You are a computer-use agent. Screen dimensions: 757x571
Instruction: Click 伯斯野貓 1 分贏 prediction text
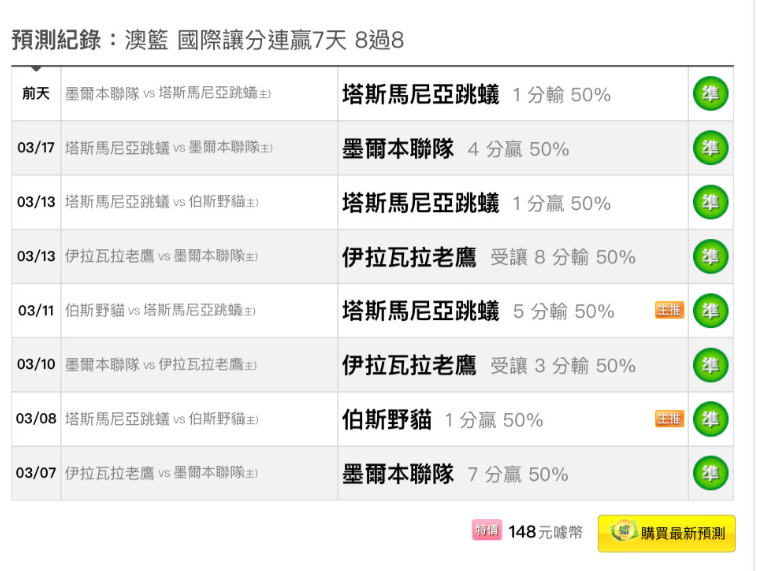coord(442,419)
